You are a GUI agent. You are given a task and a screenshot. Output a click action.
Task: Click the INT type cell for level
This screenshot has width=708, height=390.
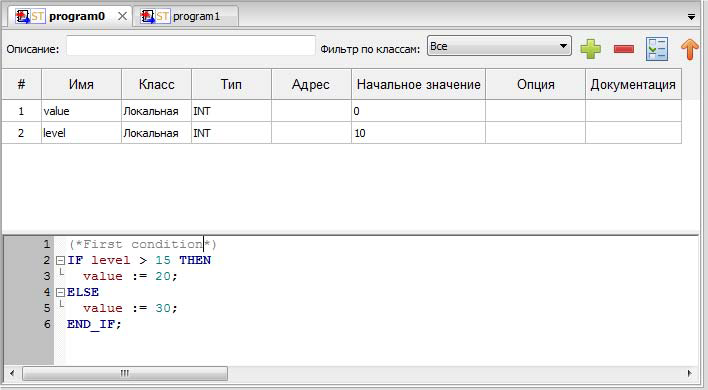(x=231, y=133)
